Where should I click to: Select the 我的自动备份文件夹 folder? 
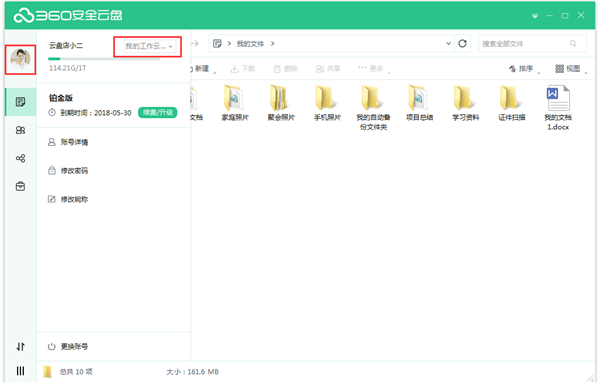(x=373, y=108)
